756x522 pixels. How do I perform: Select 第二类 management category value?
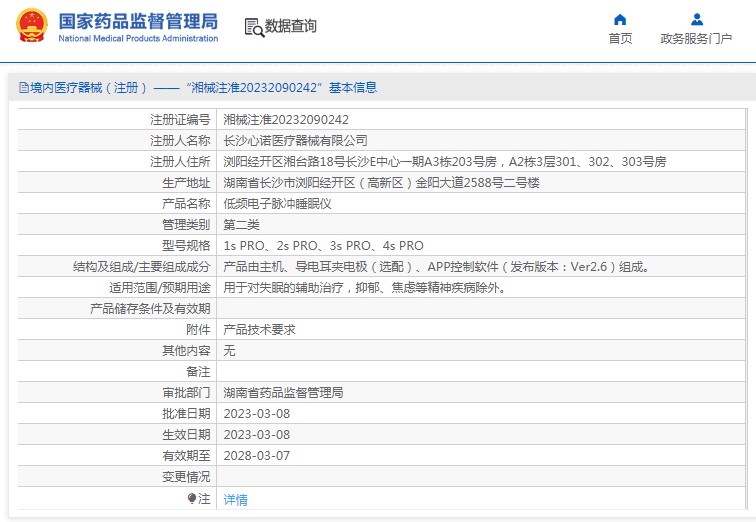(x=242, y=225)
